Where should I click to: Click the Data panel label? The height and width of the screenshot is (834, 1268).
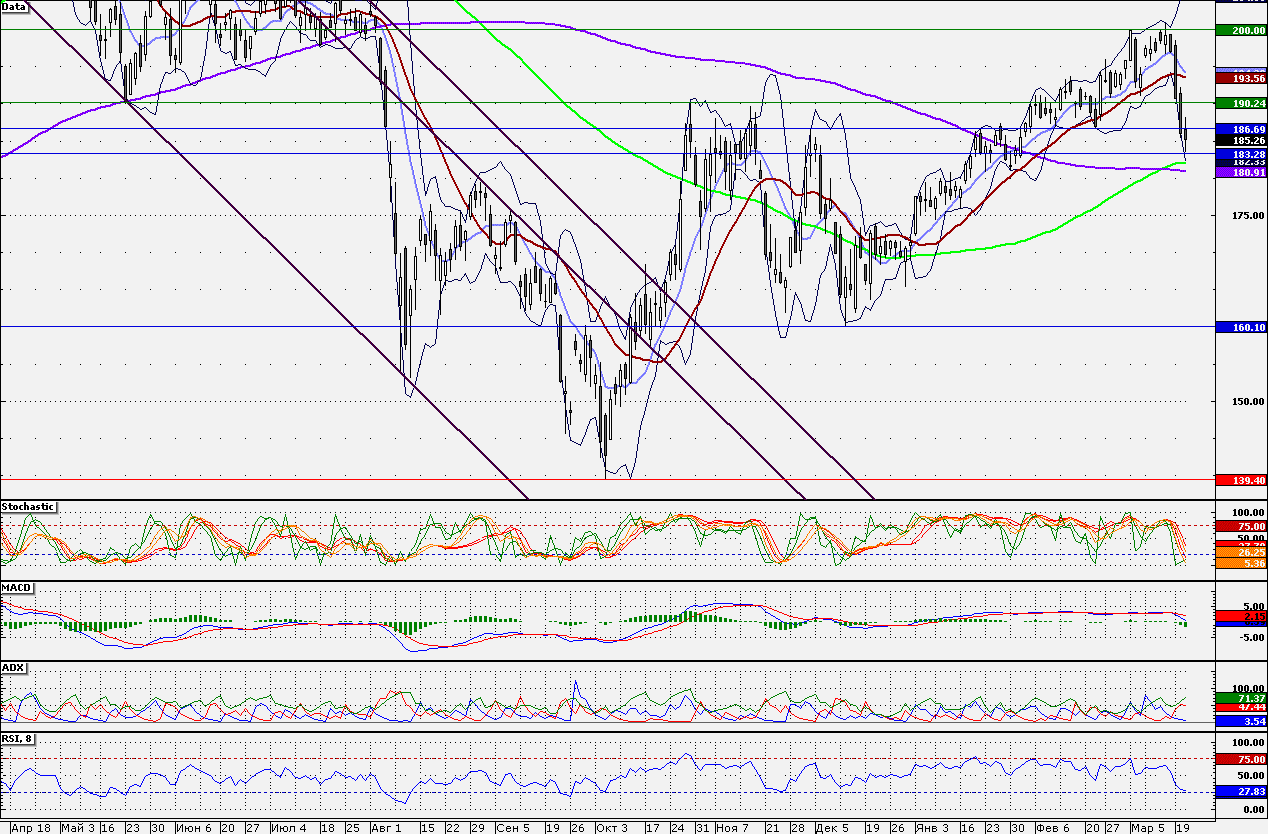pos(15,6)
